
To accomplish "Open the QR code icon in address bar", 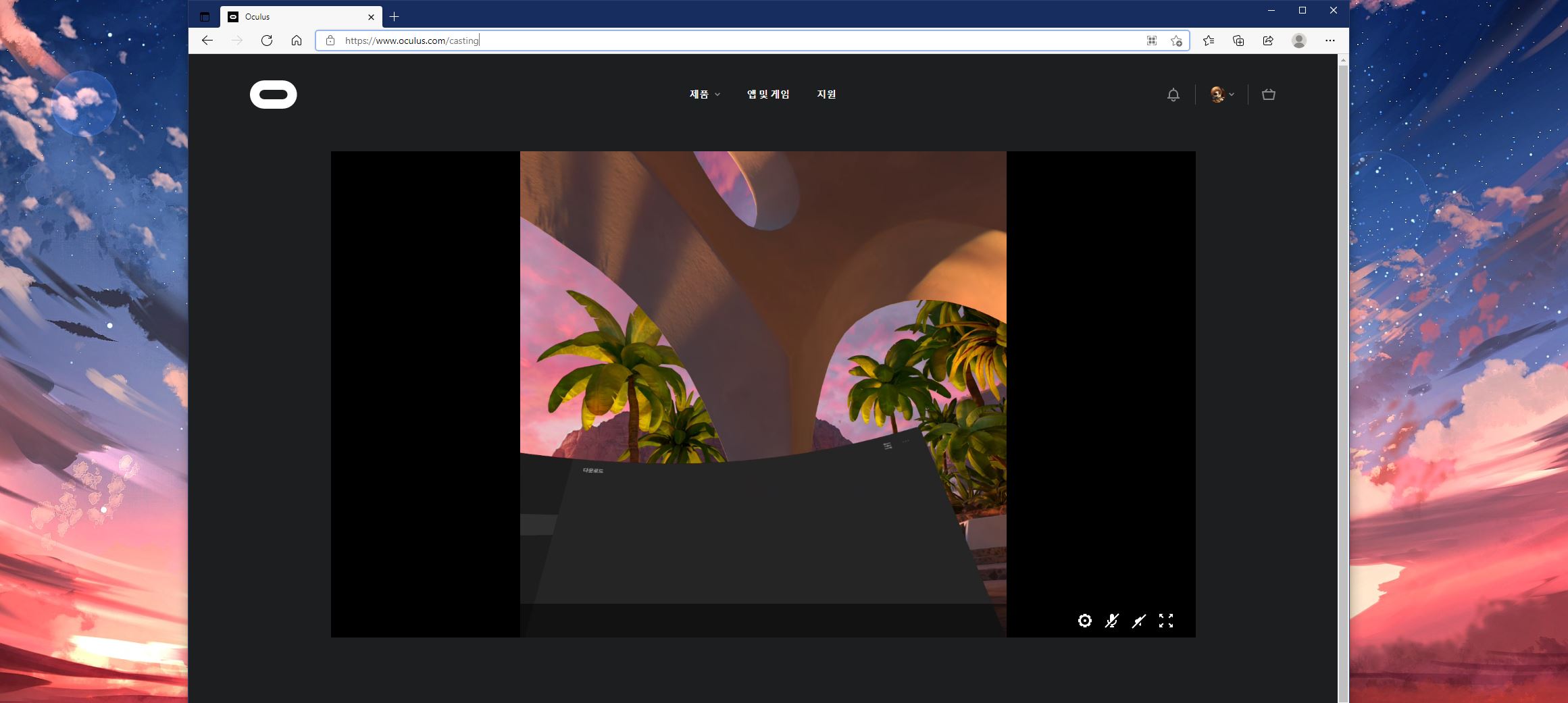I will click(1152, 41).
